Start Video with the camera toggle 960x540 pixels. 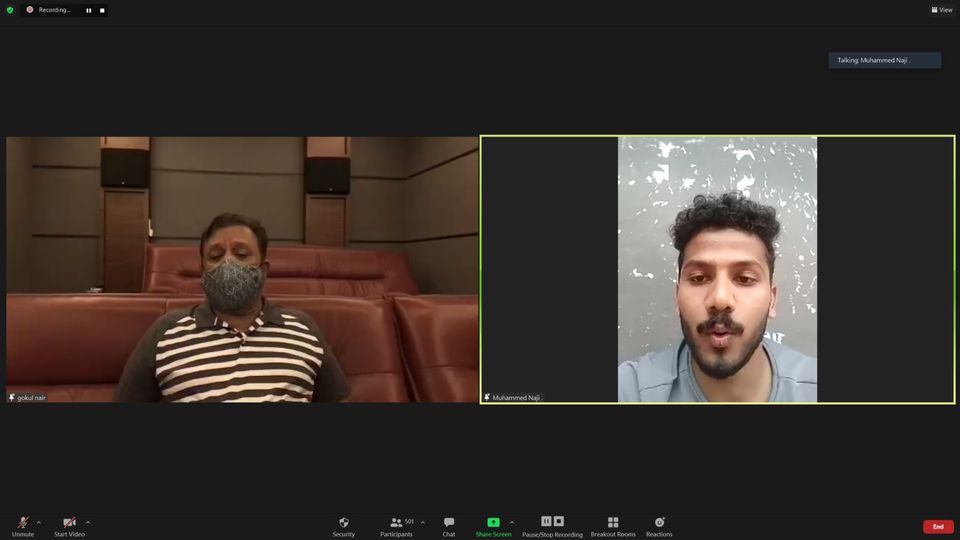[69, 526]
